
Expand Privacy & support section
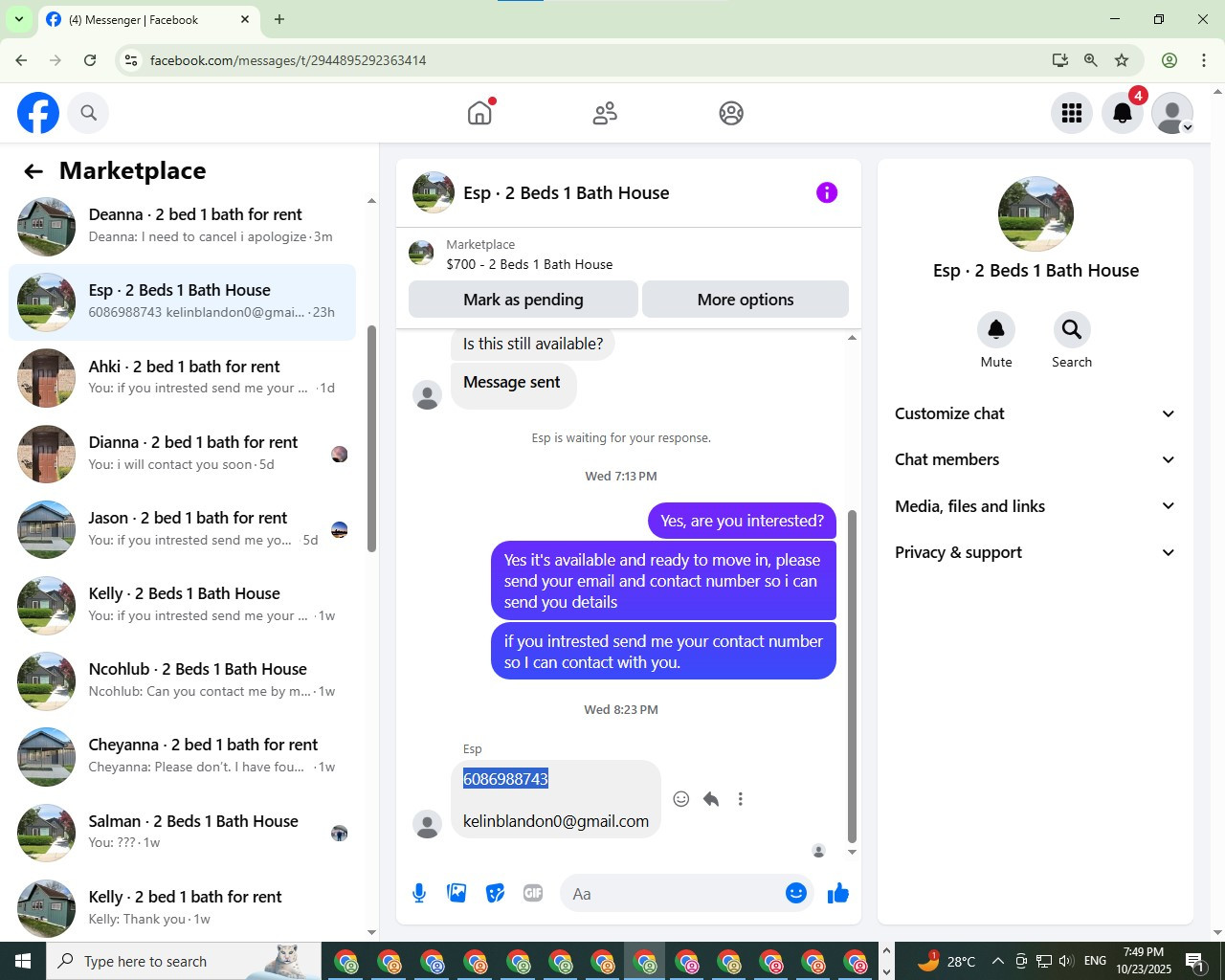1035,552
